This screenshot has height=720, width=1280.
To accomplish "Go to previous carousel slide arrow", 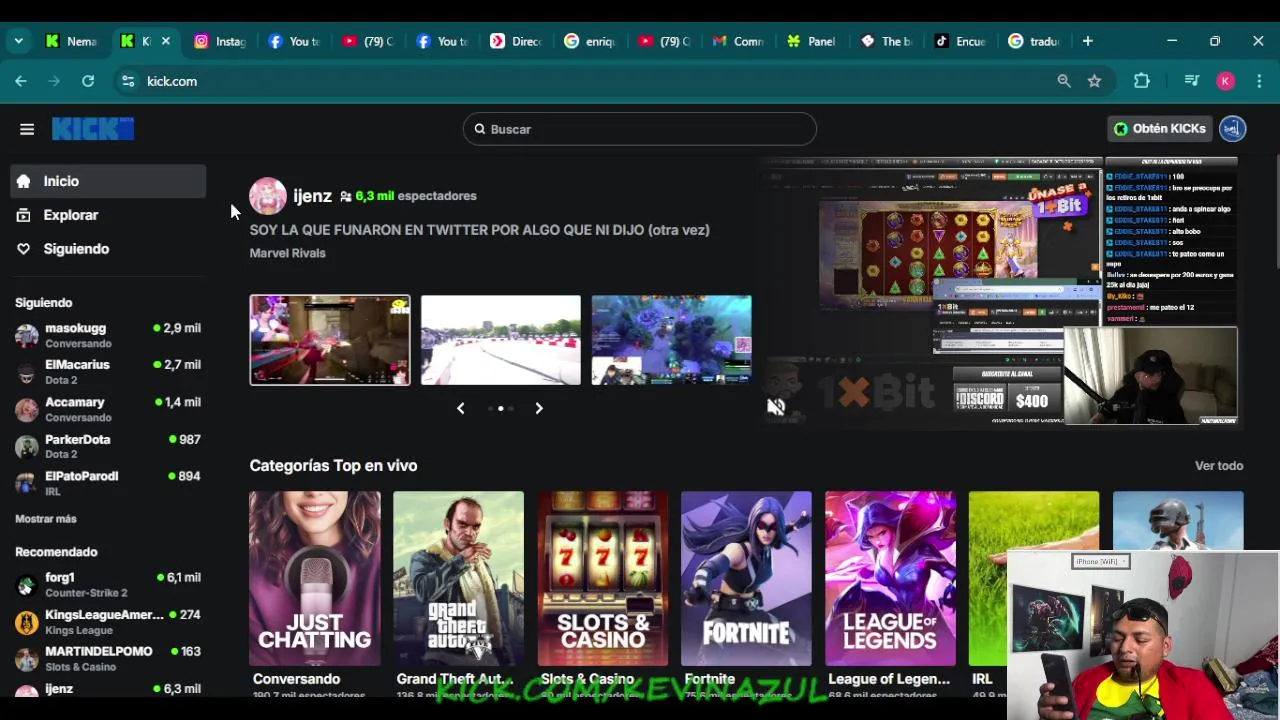I will click(460, 408).
